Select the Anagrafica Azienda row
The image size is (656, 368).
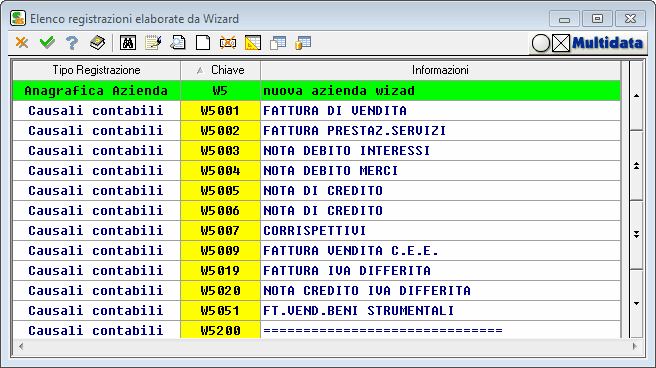317,91
